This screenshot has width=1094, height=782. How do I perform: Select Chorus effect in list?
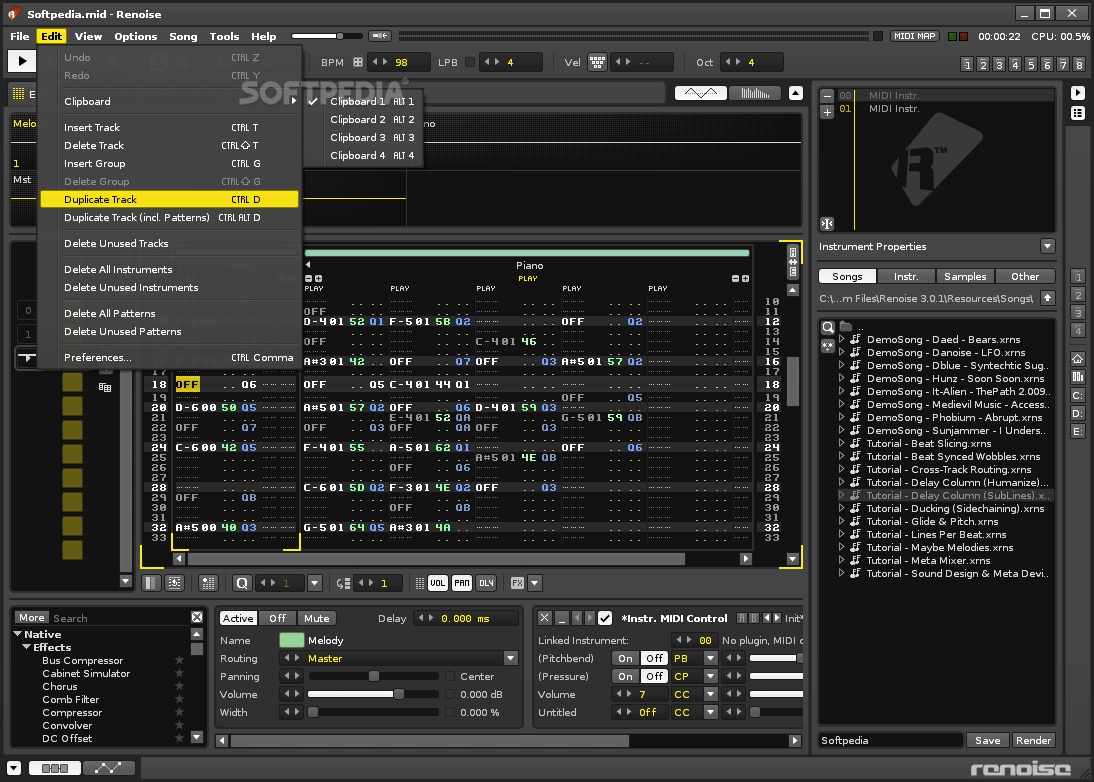pyautogui.click(x=60, y=686)
